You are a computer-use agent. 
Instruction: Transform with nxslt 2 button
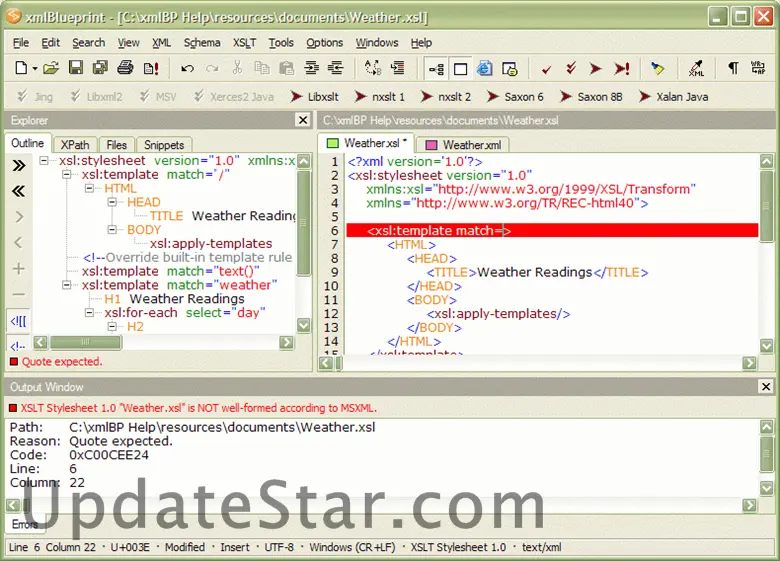(x=446, y=96)
